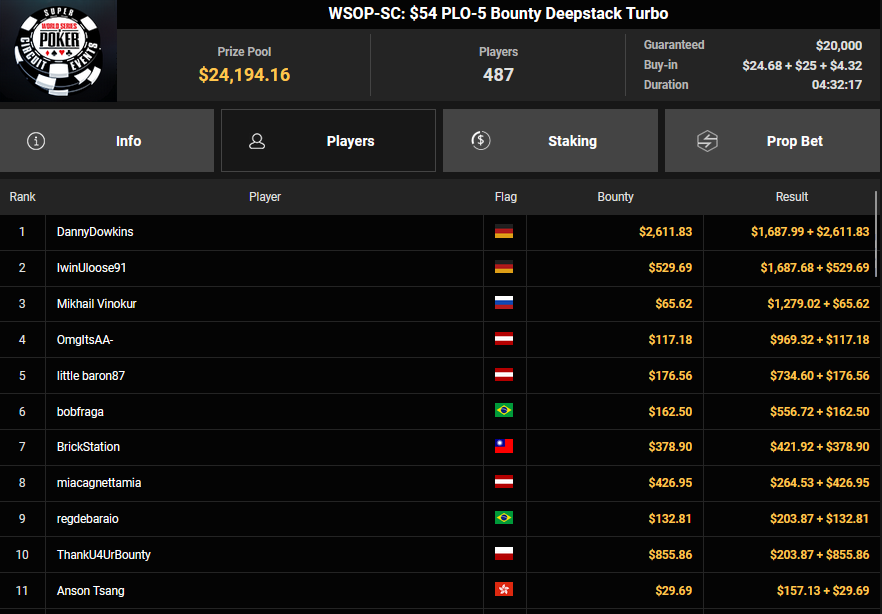
Task: Click the Hong Kong flag for Anson Tsang
Action: 504,591
